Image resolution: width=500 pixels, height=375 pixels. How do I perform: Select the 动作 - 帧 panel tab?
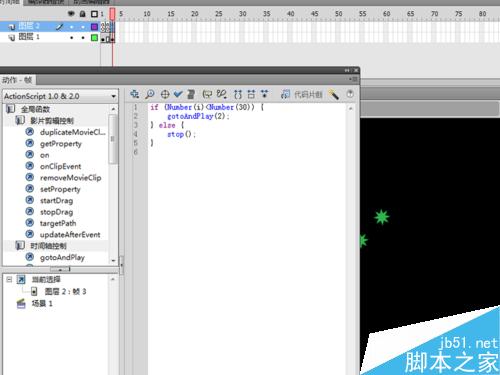17,80
